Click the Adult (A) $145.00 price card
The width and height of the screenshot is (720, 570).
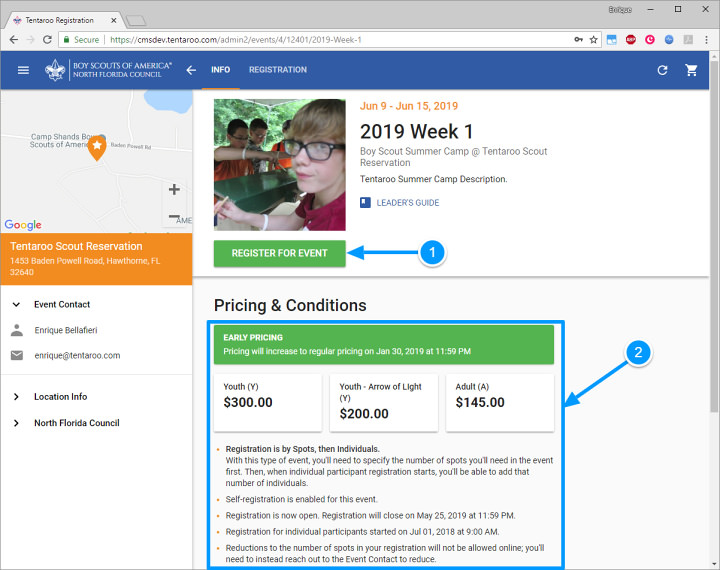(500, 403)
